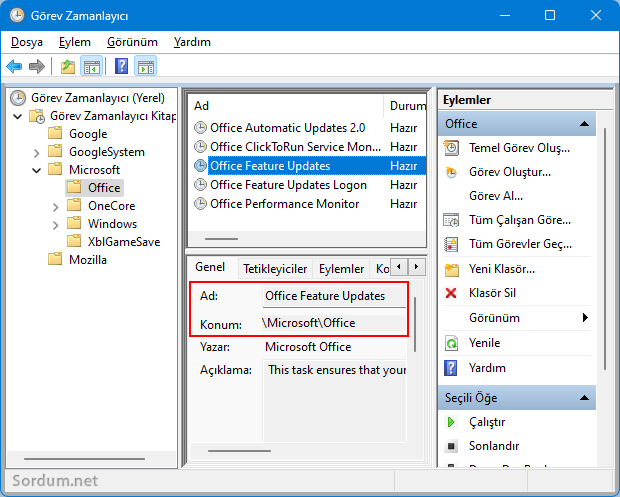620x497 pixels.
Task: Click Temel Görev Oluş... action text
Action: coord(519,148)
